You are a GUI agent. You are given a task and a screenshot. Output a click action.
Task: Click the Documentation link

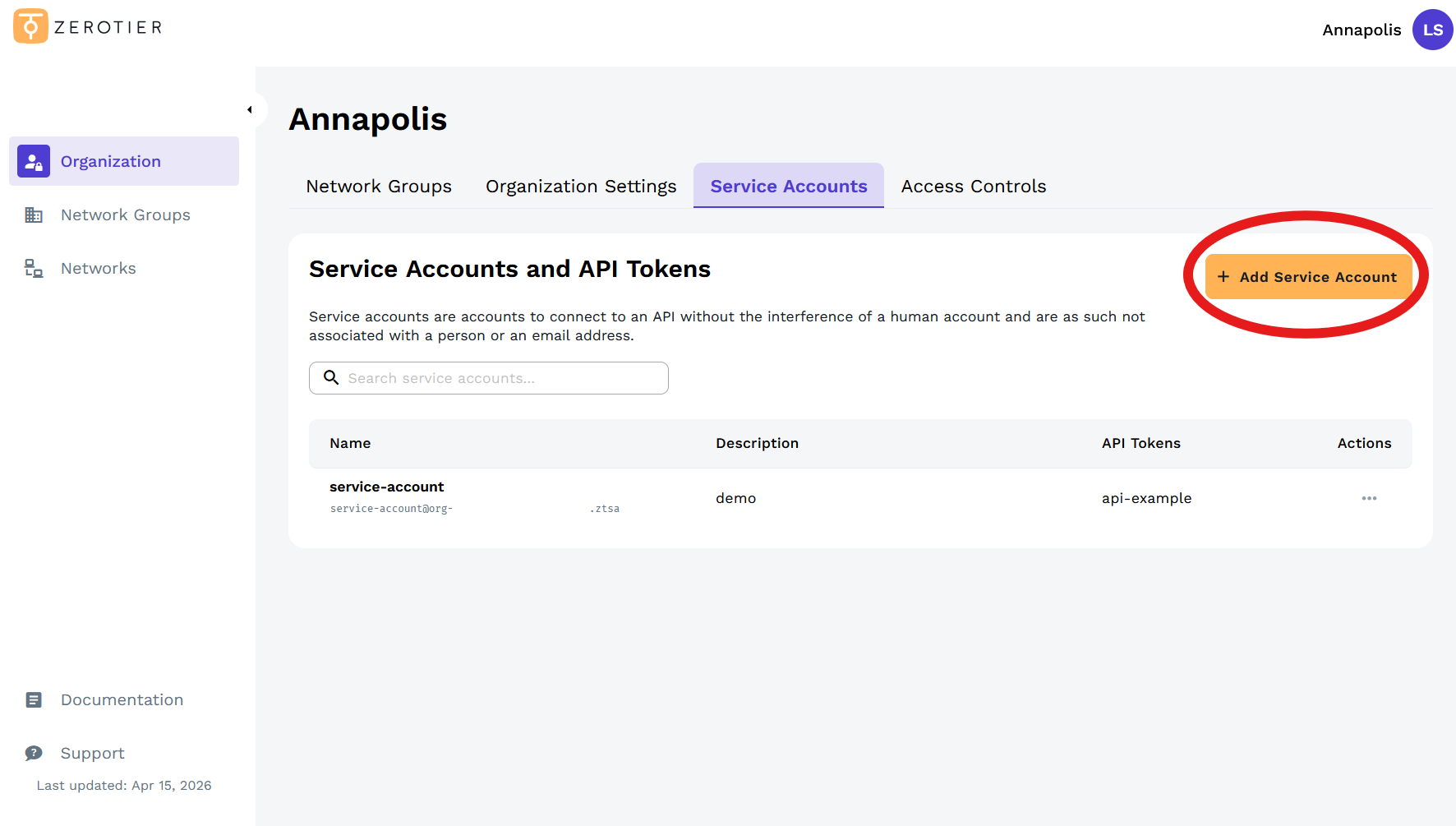tap(122, 699)
